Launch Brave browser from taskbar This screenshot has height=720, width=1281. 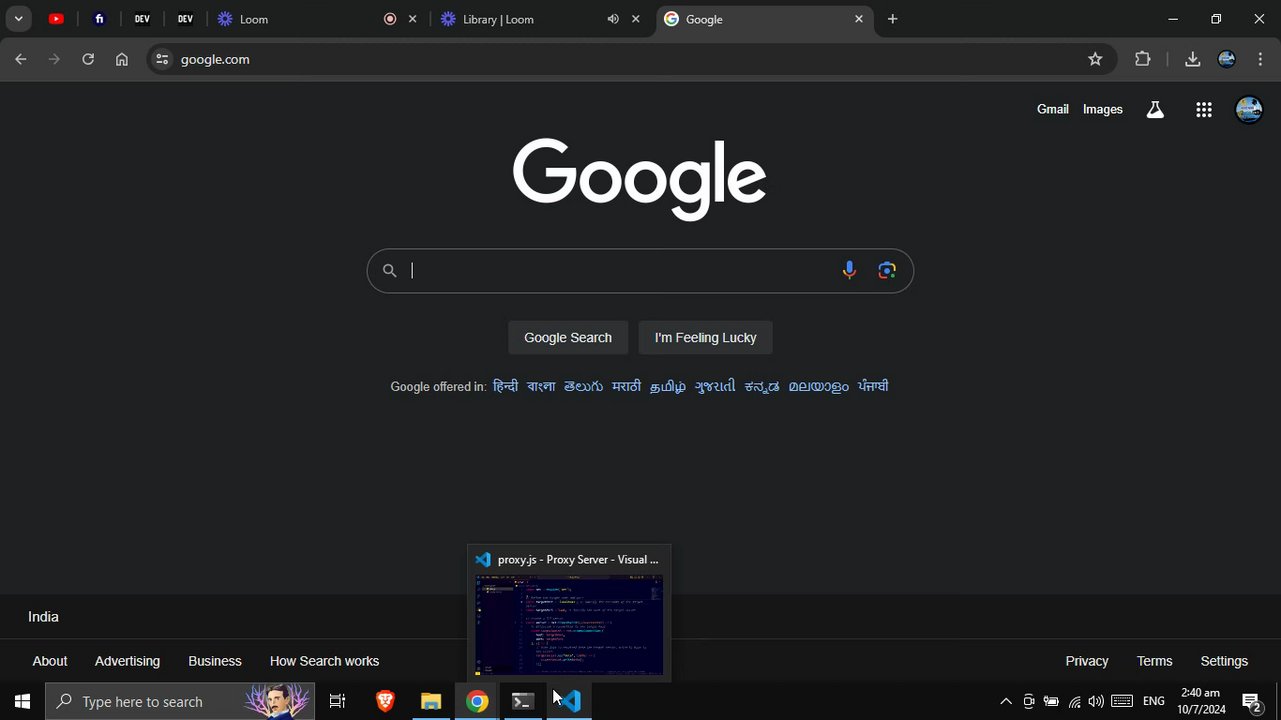(385, 701)
